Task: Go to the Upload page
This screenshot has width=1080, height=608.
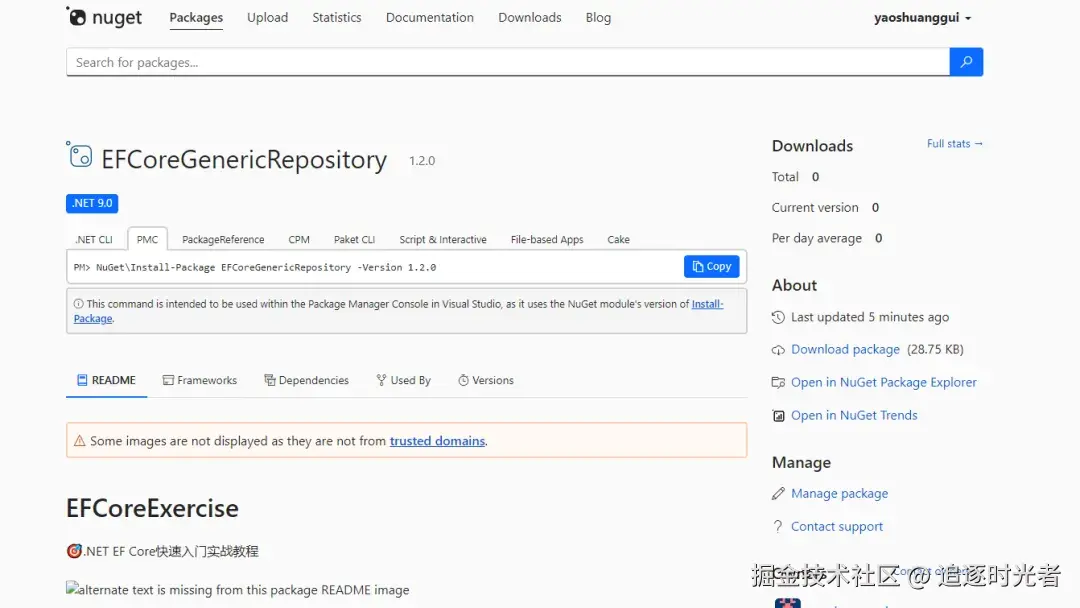Action: pos(267,17)
